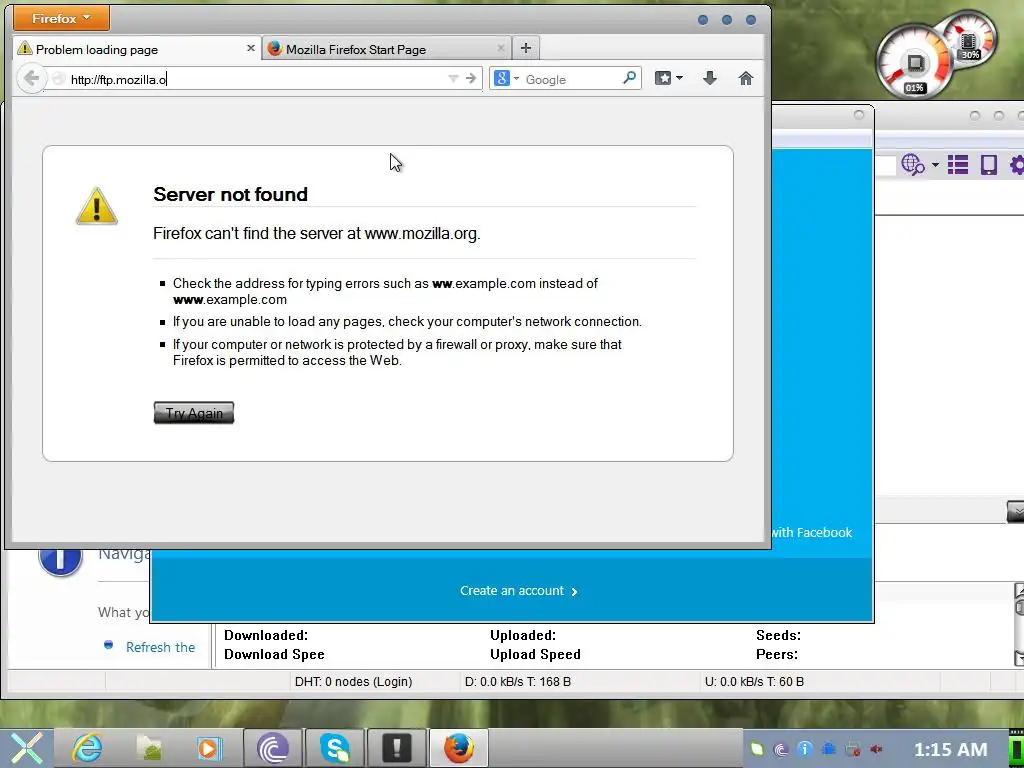Click Create an account in Skype window
1024x768 pixels.
click(519, 590)
